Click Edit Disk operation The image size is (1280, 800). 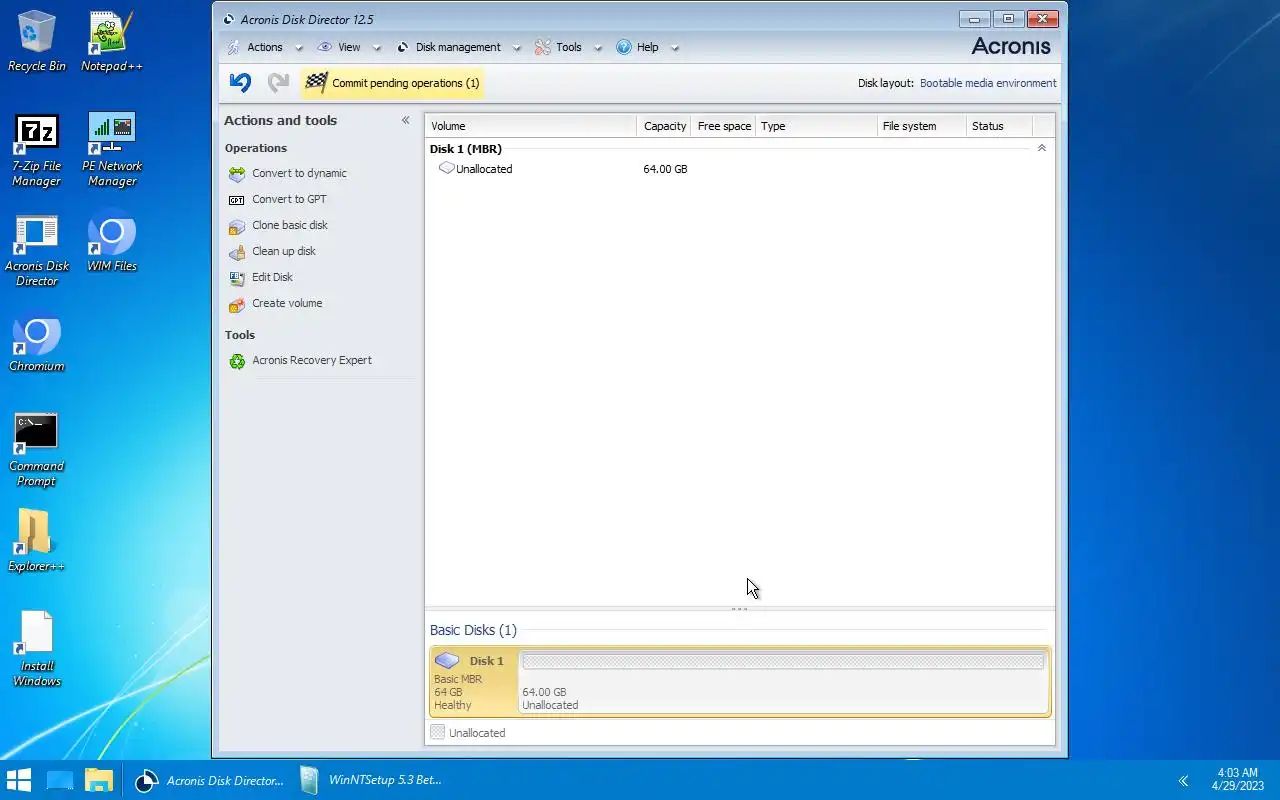pos(272,278)
